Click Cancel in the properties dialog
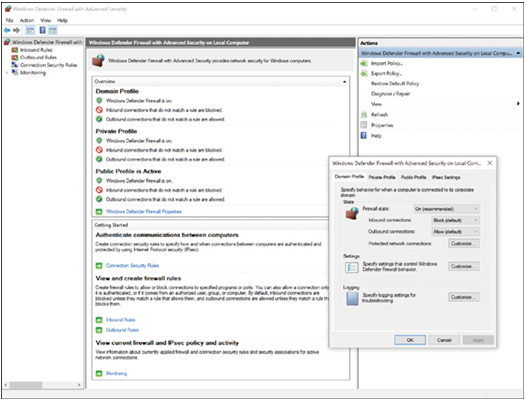The height and width of the screenshot is (401, 527). click(444, 340)
